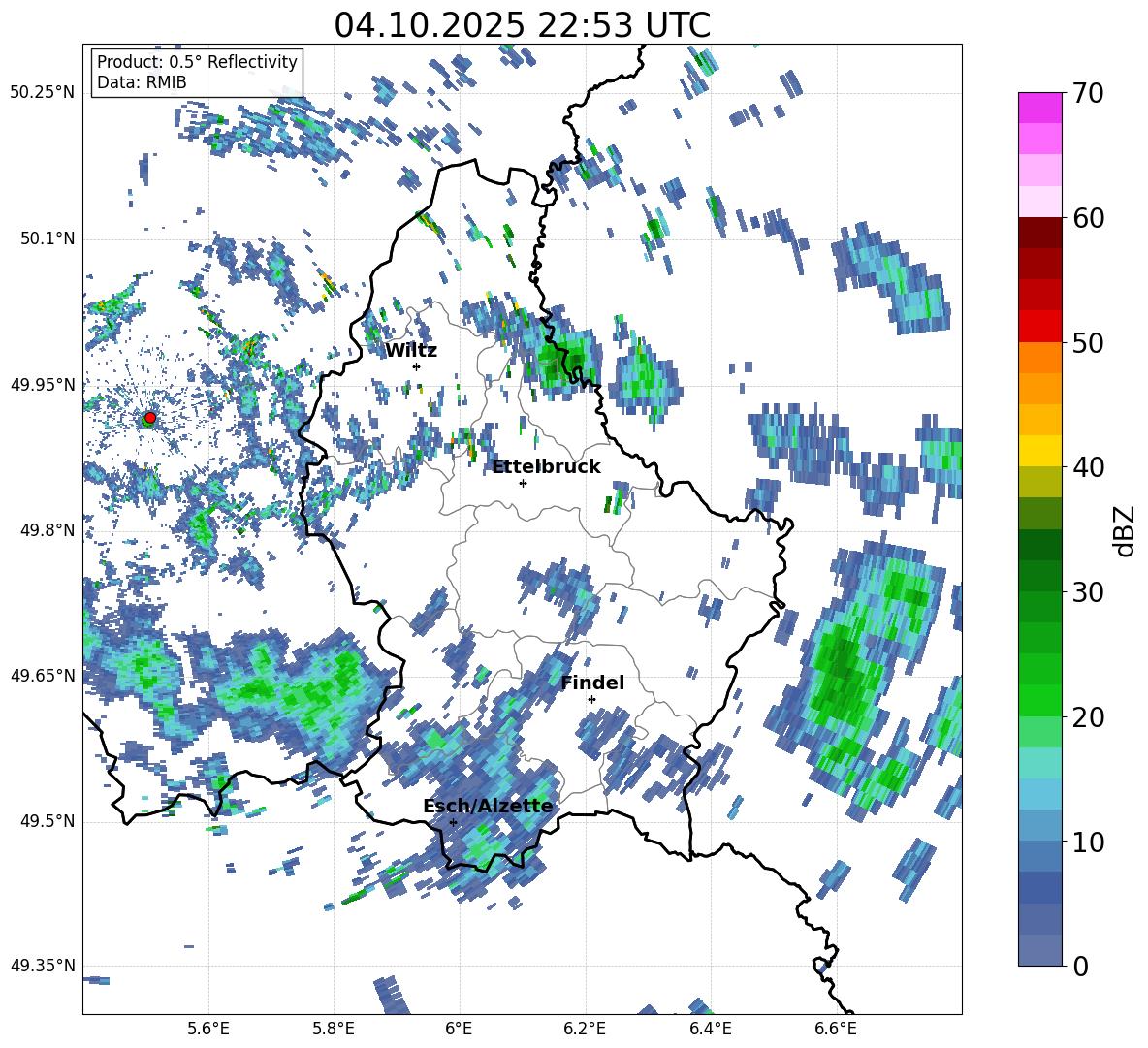The width and height of the screenshot is (1148, 1048).
Task: Click the 6.4°E longitude label
Action: [710, 1029]
